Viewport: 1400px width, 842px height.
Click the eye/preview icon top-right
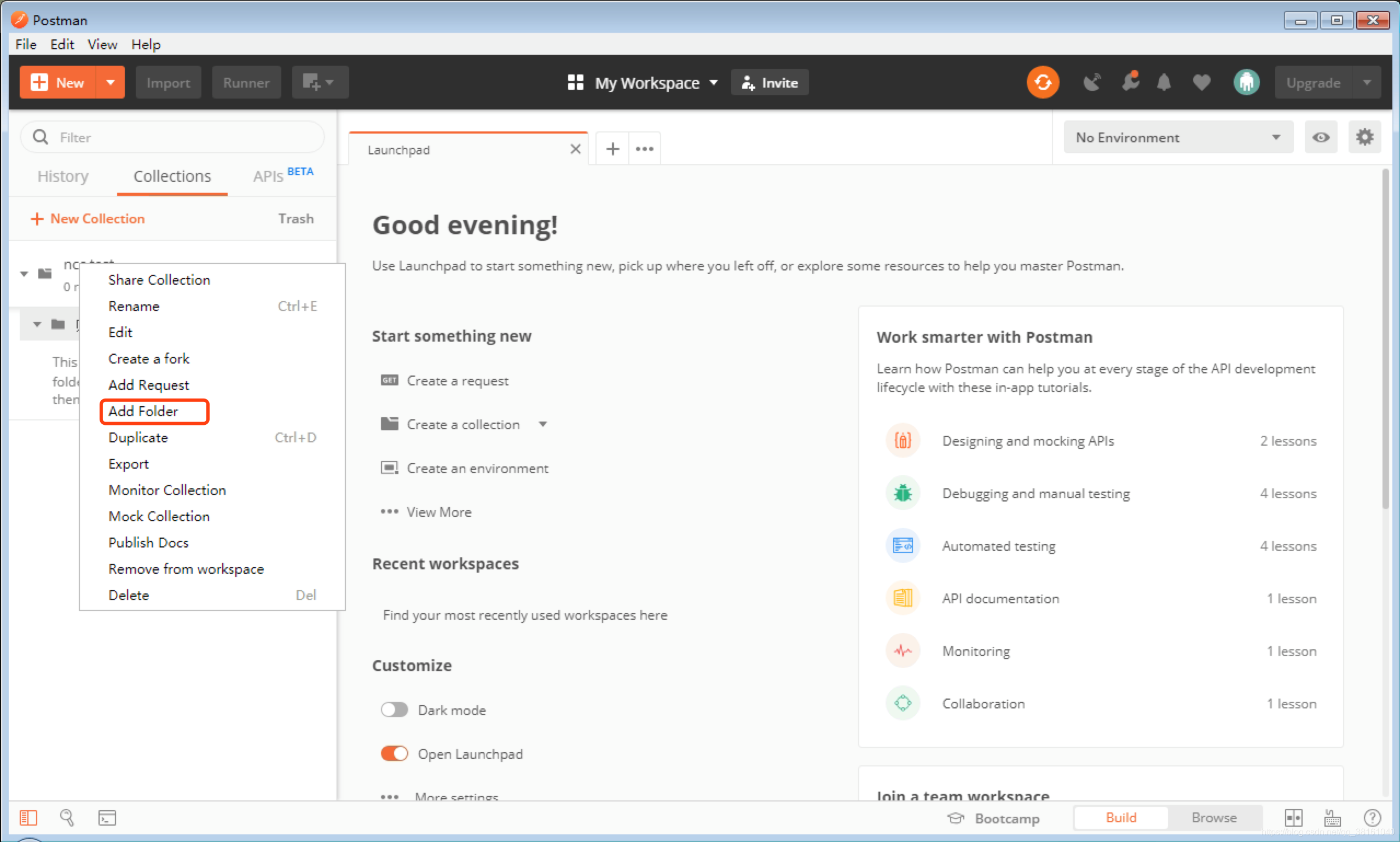click(1321, 137)
